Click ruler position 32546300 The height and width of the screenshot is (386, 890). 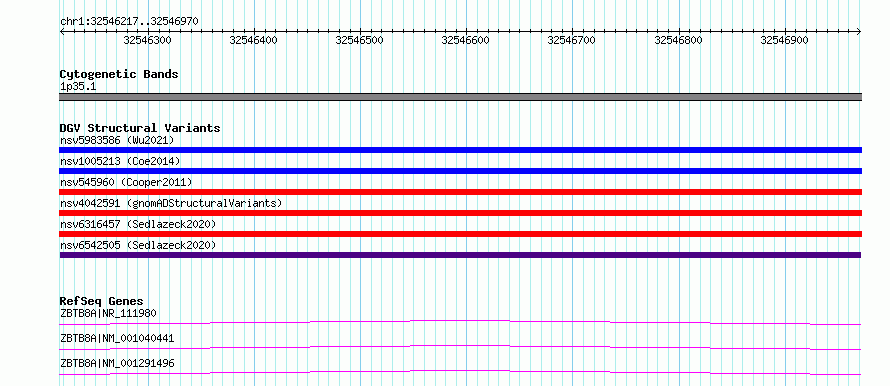[148, 40]
